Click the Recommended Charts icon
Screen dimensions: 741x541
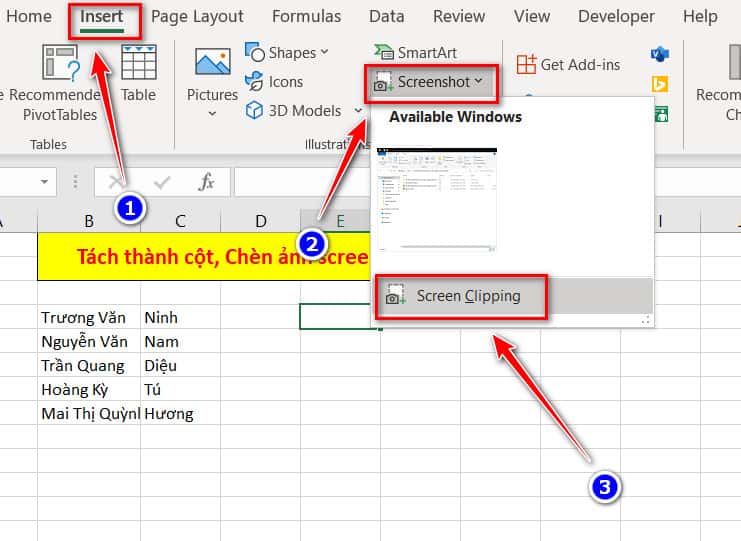point(734,61)
